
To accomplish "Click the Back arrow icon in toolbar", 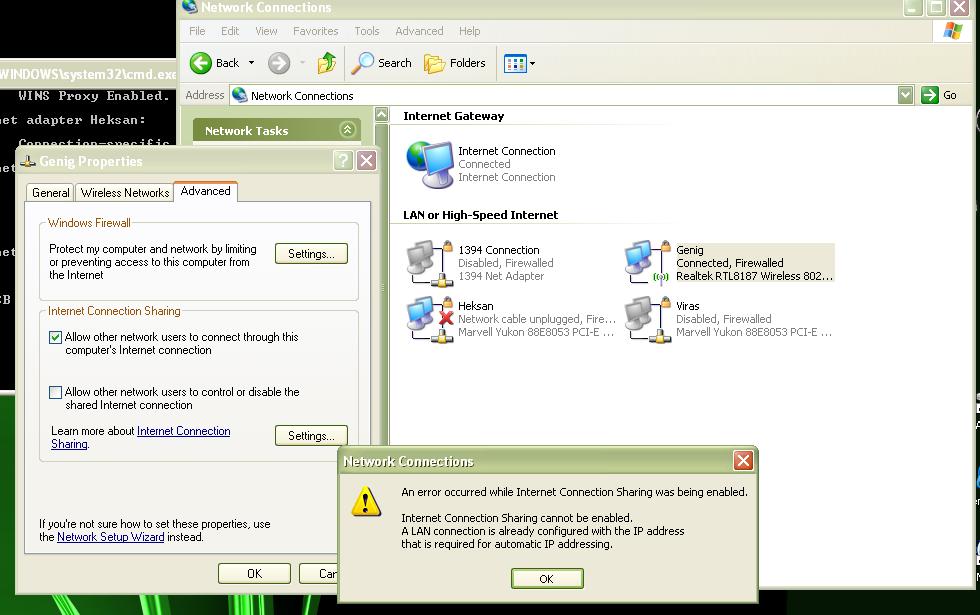I will click(201, 63).
